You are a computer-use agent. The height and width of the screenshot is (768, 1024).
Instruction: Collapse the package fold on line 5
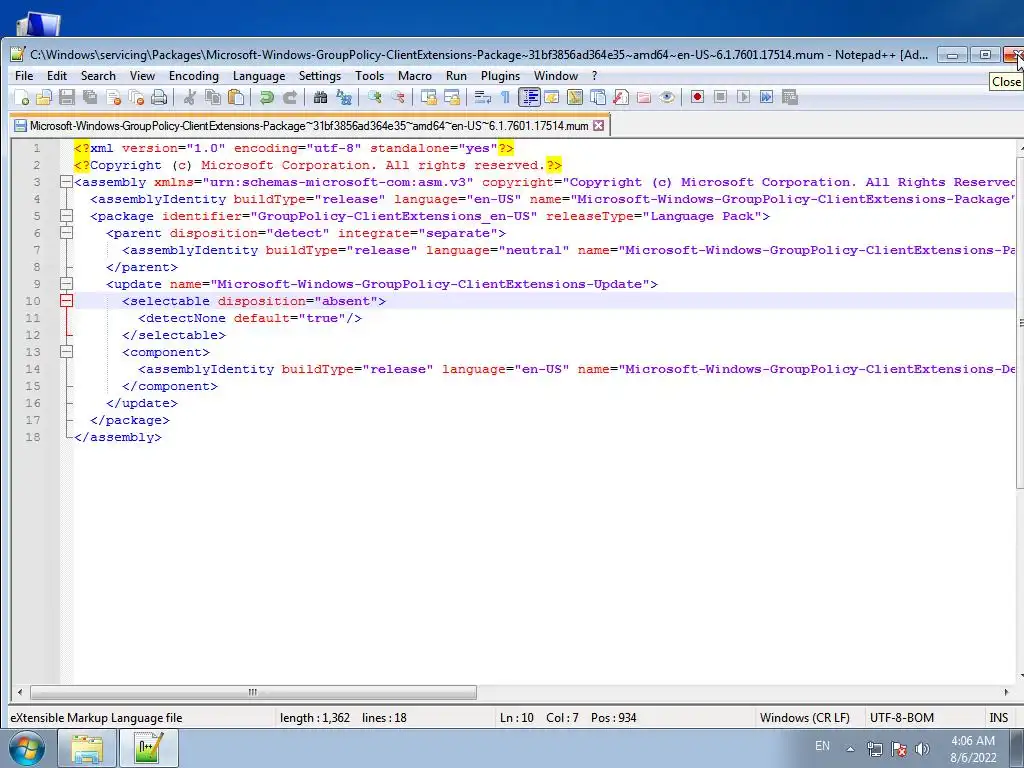point(66,216)
